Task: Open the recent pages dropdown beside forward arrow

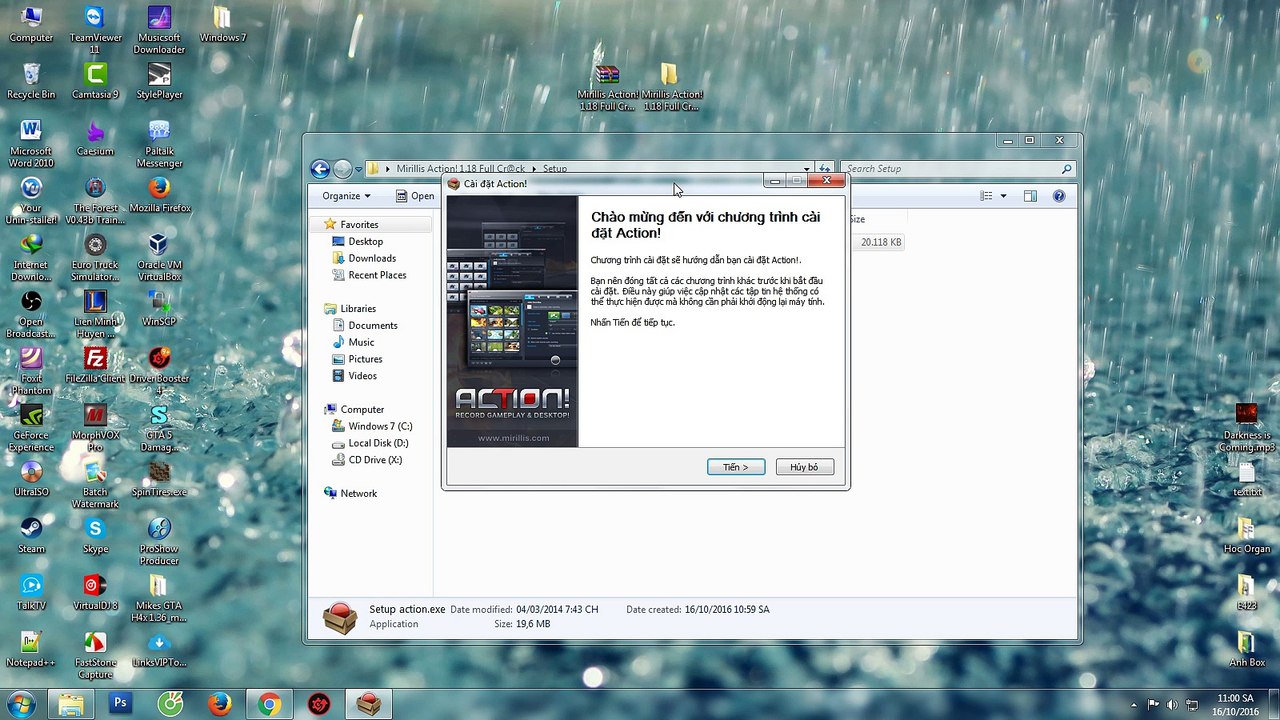Action: [x=359, y=169]
